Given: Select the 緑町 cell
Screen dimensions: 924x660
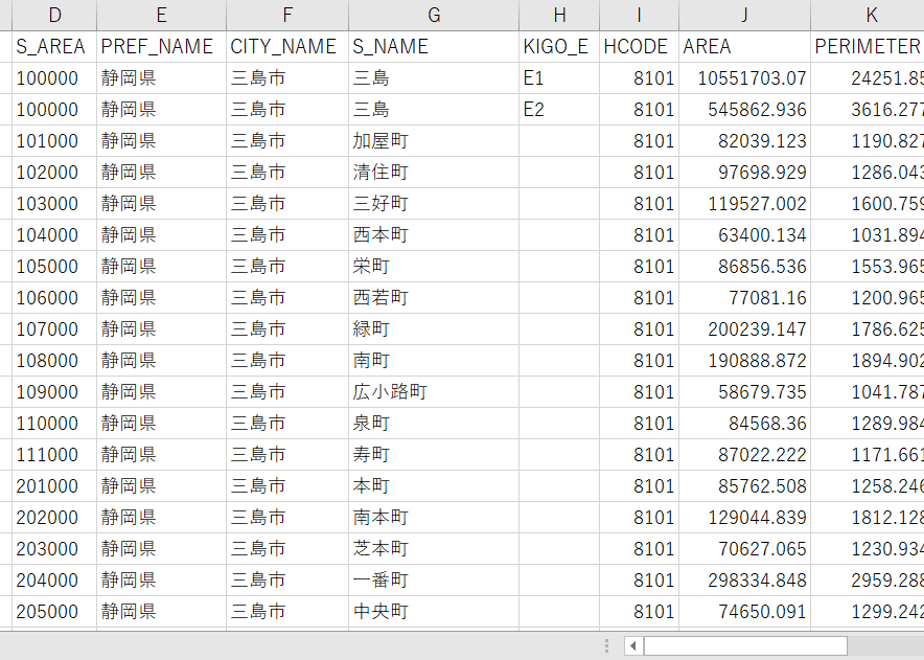Looking at the screenshot, I should 434,329.
